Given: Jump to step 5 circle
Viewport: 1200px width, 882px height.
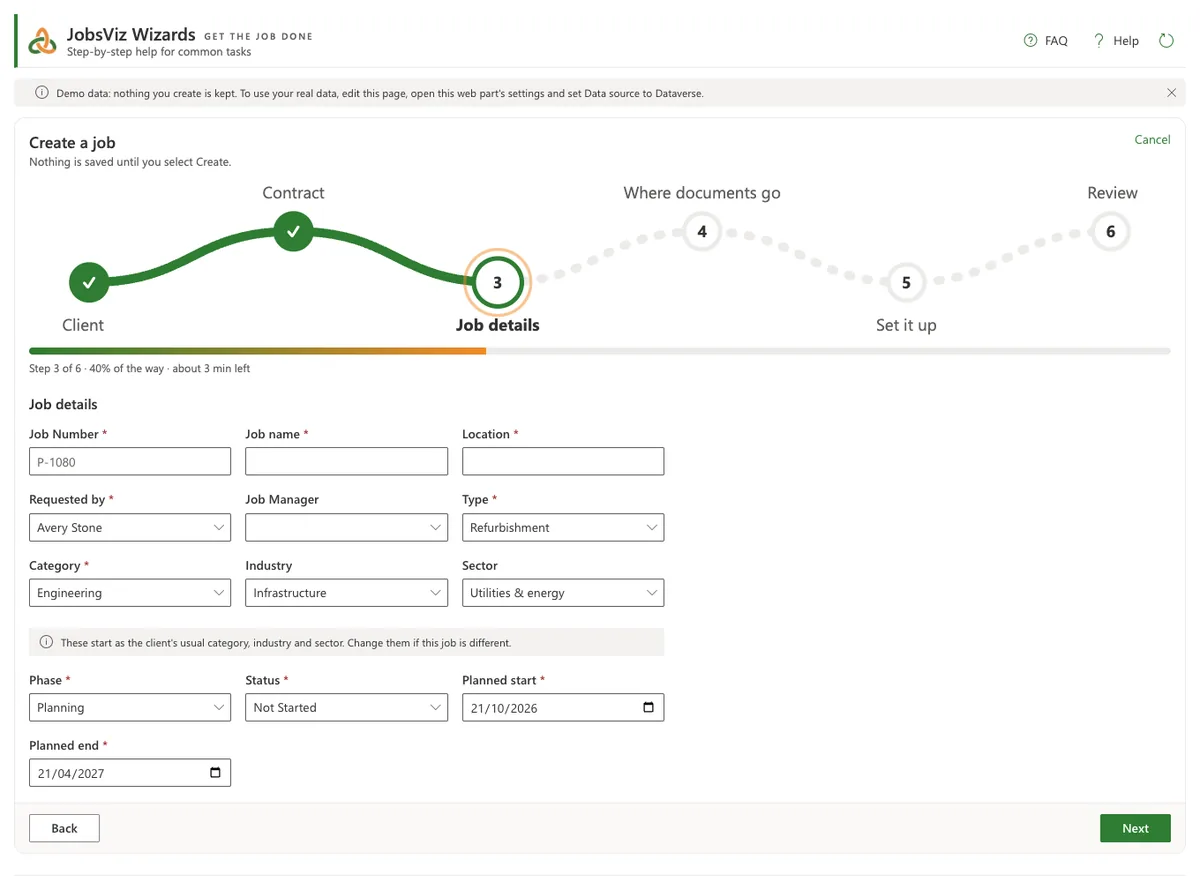Looking at the screenshot, I should pyautogui.click(x=906, y=283).
